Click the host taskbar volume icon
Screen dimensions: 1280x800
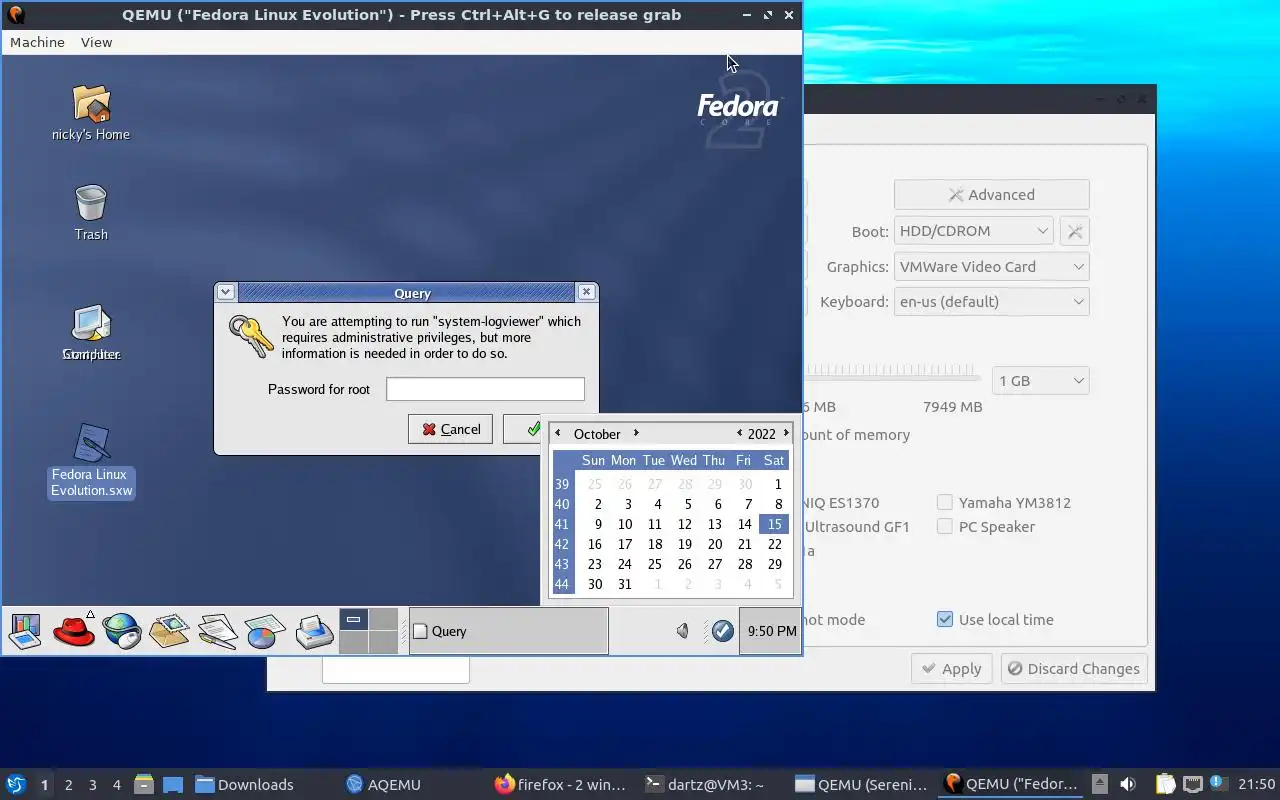tap(1128, 784)
